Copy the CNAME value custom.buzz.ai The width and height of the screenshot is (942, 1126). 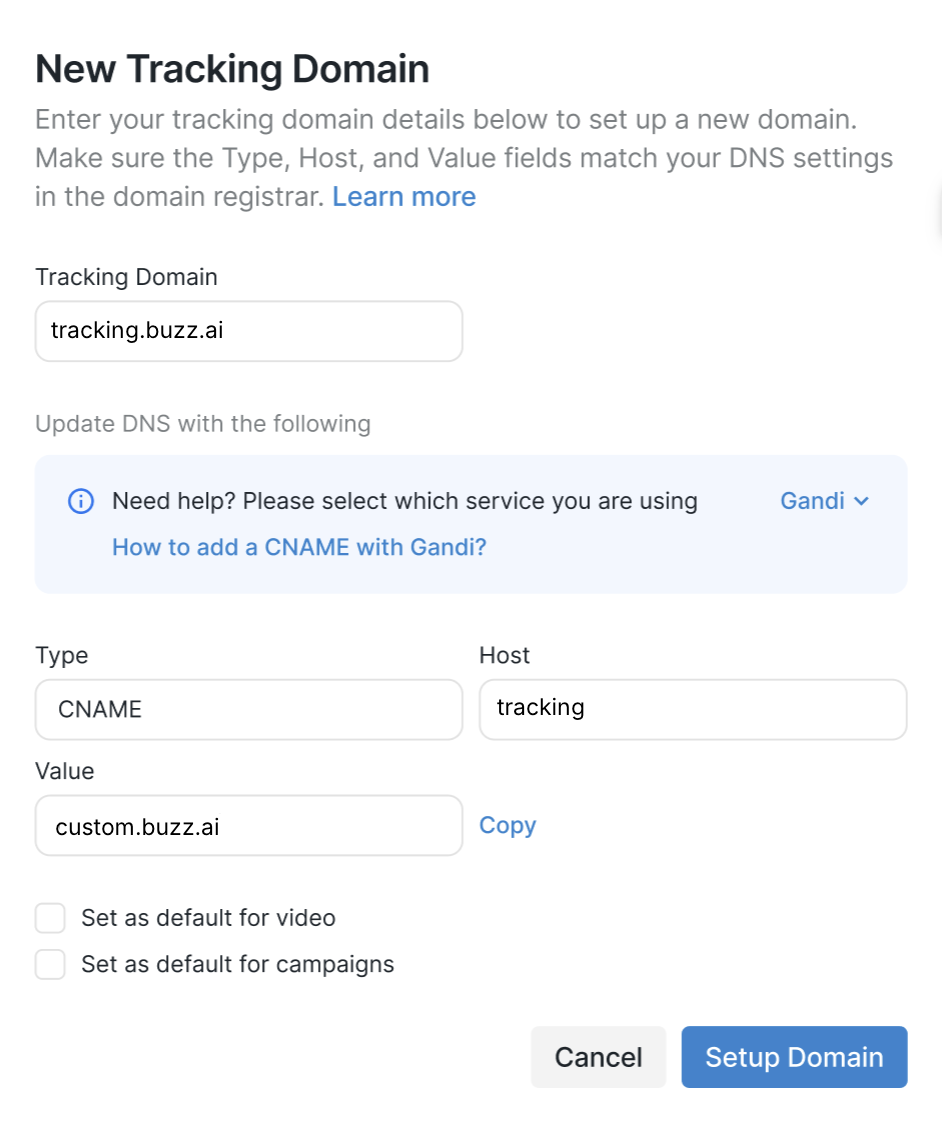pyautogui.click(x=507, y=825)
